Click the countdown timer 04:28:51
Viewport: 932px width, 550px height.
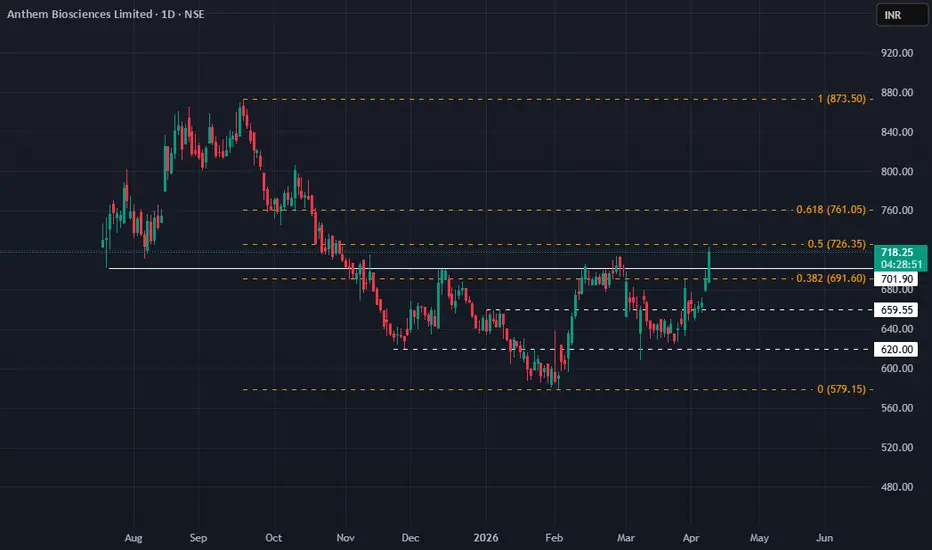coord(901,265)
